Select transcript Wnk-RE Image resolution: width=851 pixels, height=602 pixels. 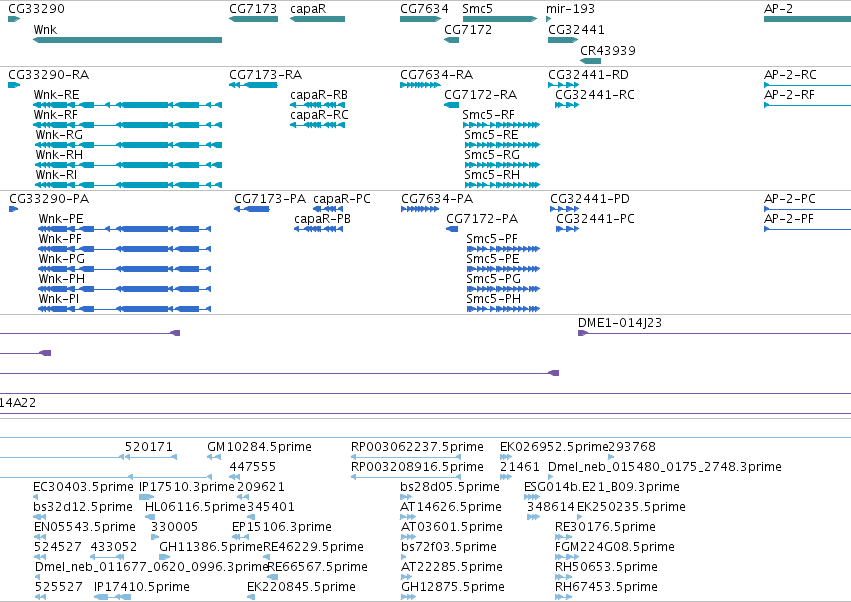click(x=128, y=105)
